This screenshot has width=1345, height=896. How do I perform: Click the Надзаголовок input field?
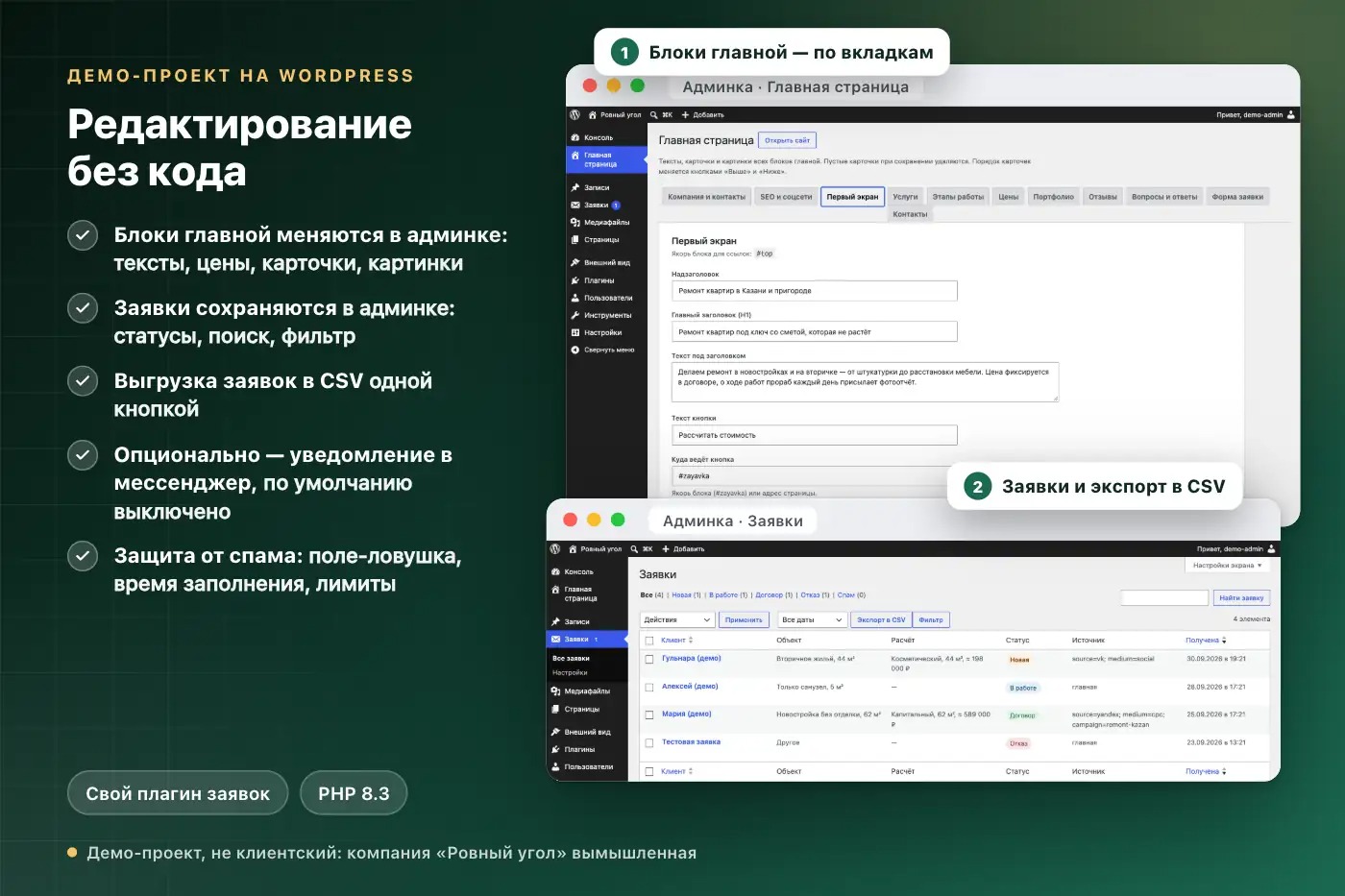pos(814,290)
